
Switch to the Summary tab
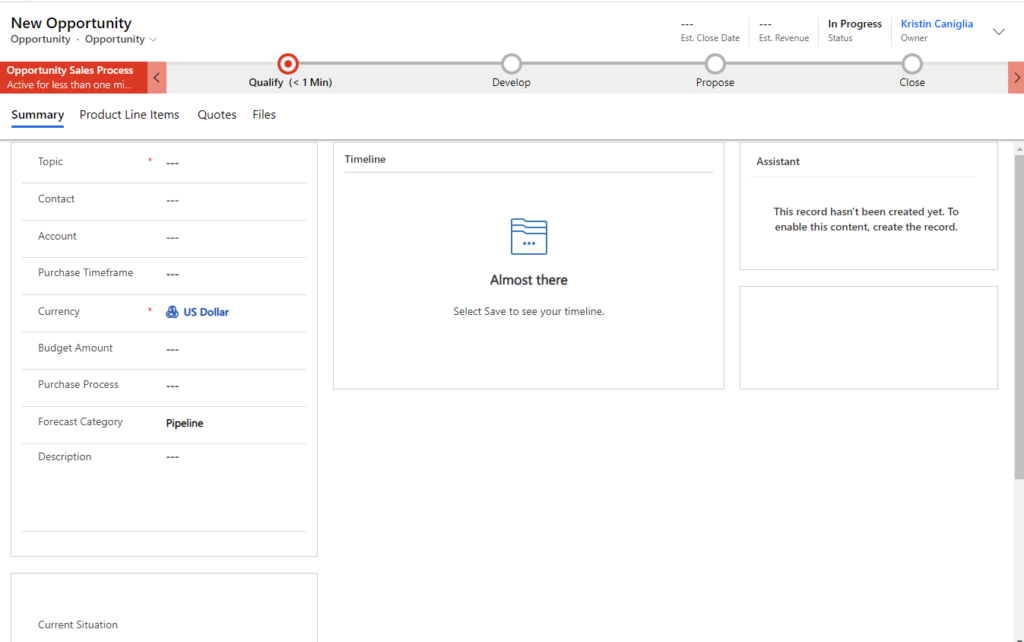tap(37, 115)
